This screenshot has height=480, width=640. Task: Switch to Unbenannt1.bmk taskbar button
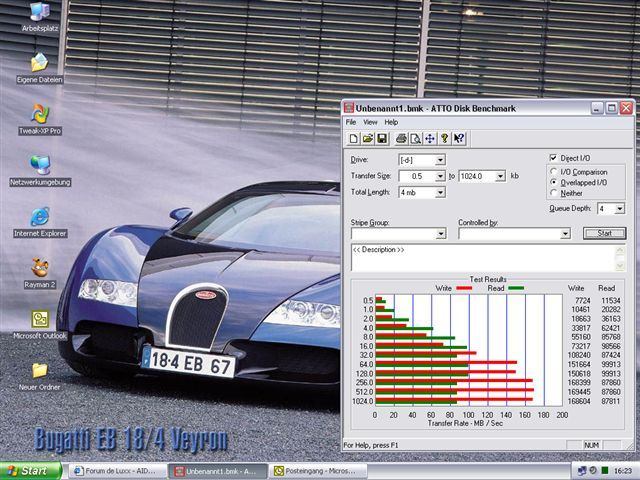(218, 471)
